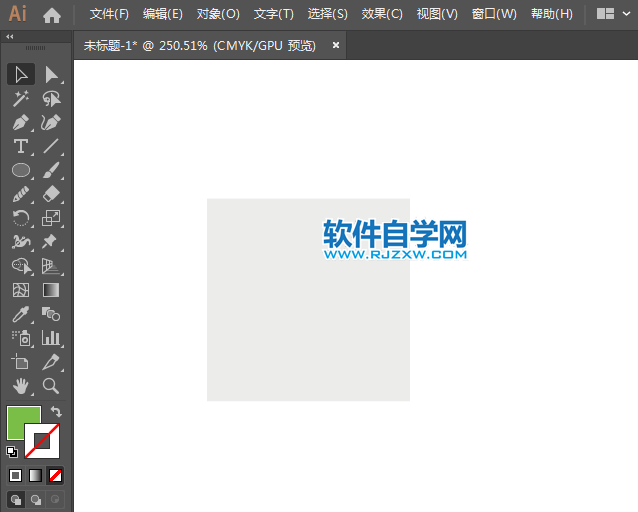Go to the Home screen icon
Screen dimensions: 638x512
click(x=52, y=15)
